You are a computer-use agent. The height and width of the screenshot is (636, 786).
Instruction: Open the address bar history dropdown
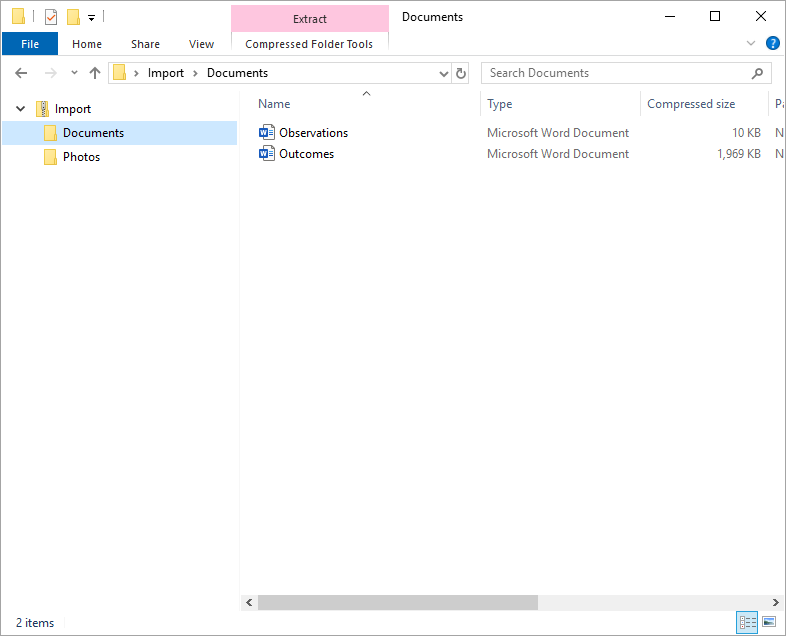click(444, 74)
